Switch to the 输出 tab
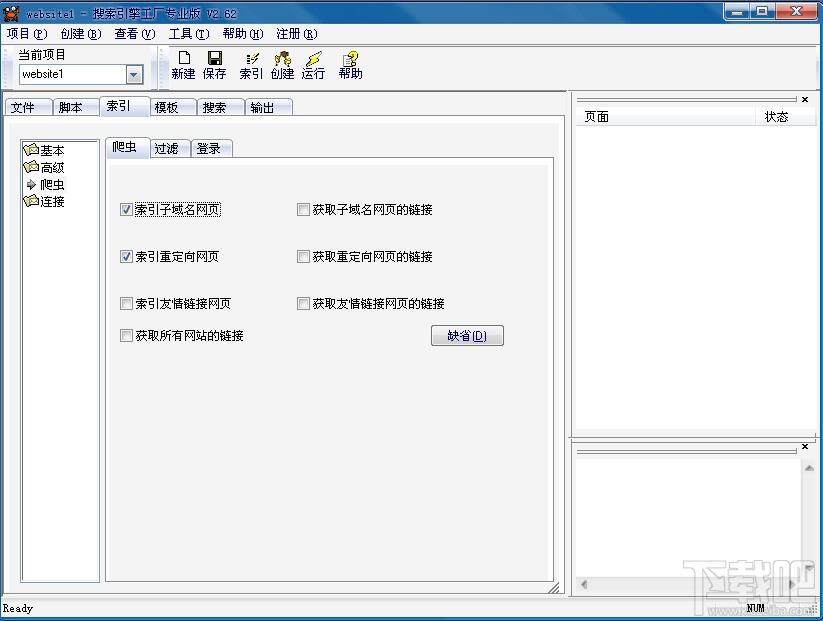 click(x=268, y=108)
